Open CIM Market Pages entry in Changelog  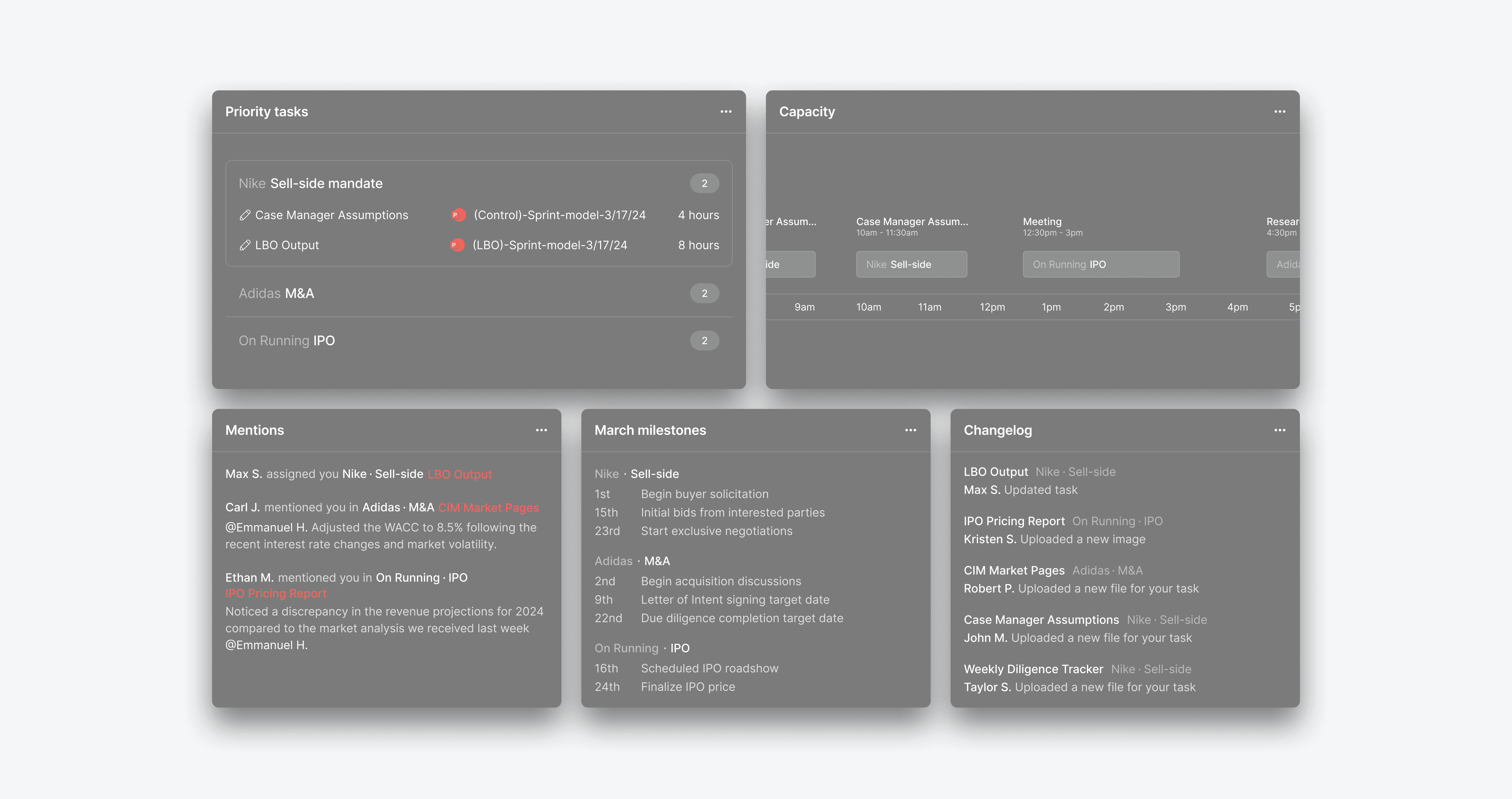point(1014,571)
